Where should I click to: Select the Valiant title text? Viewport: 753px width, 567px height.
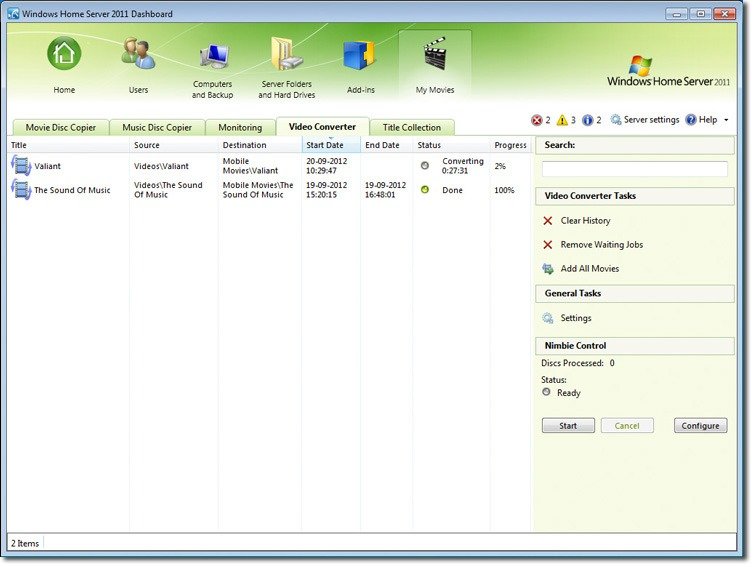(48, 166)
